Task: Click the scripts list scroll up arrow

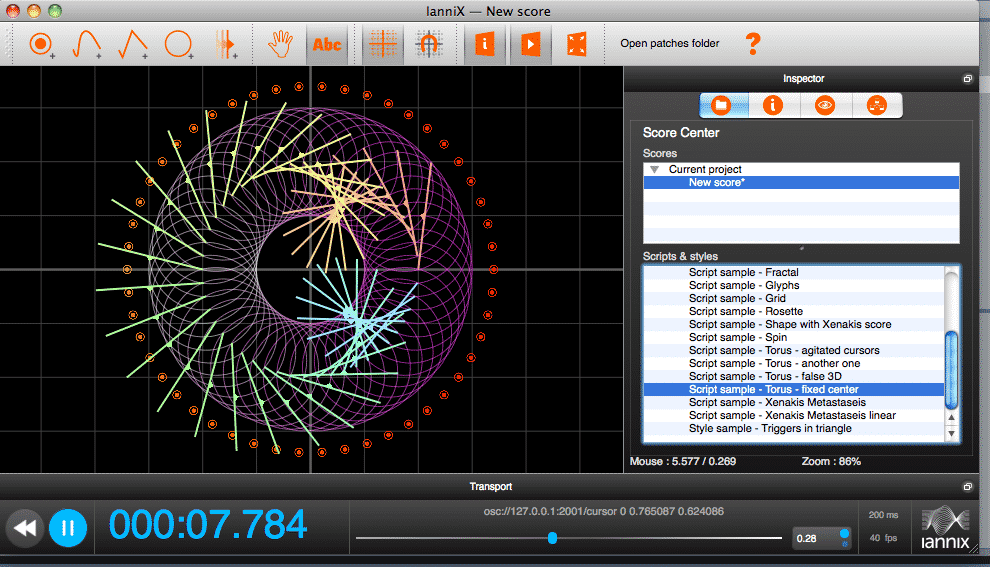Action: click(x=951, y=417)
